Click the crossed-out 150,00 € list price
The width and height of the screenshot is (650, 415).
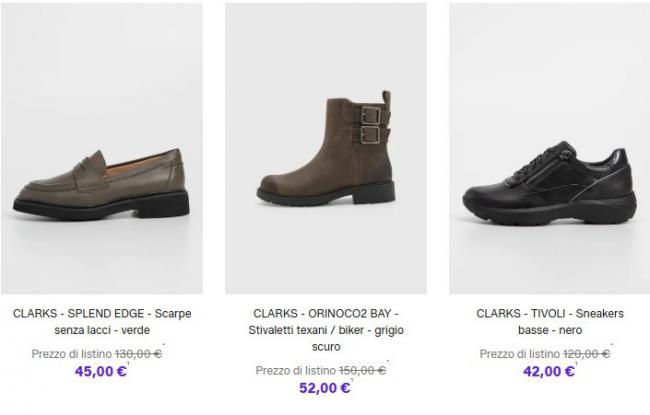pyautogui.click(x=362, y=370)
